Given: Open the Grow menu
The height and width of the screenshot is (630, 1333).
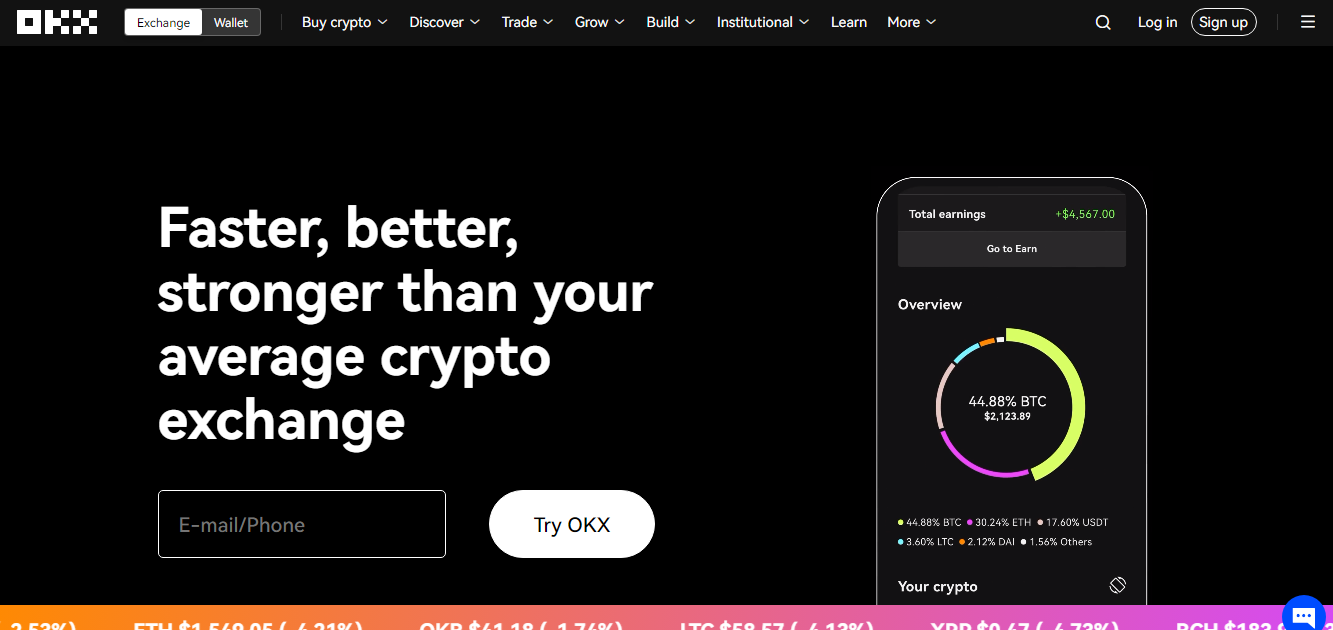Looking at the screenshot, I should click(x=600, y=22).
